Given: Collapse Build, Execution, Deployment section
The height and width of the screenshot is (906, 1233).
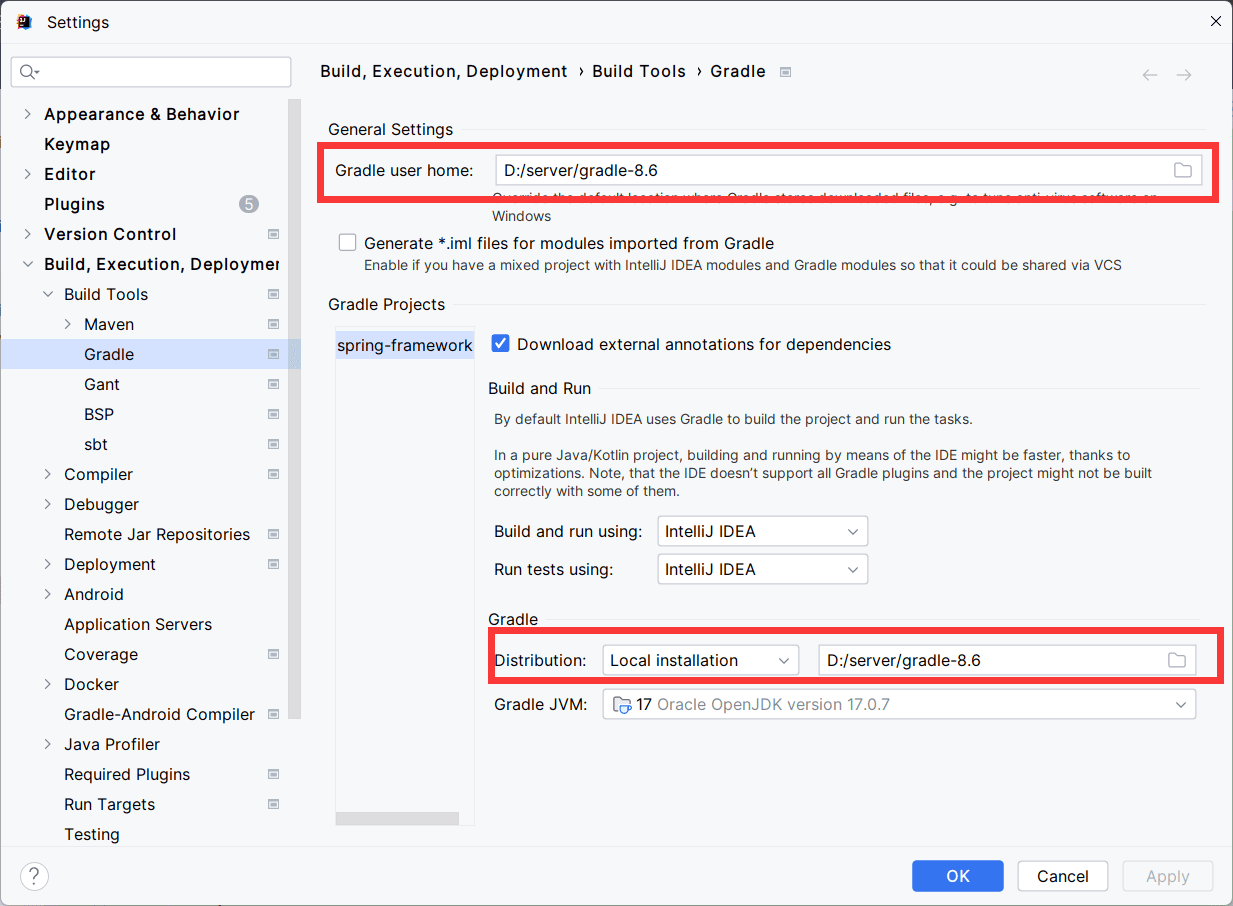Looking at the screenshot, I should (x=27, y=264).
